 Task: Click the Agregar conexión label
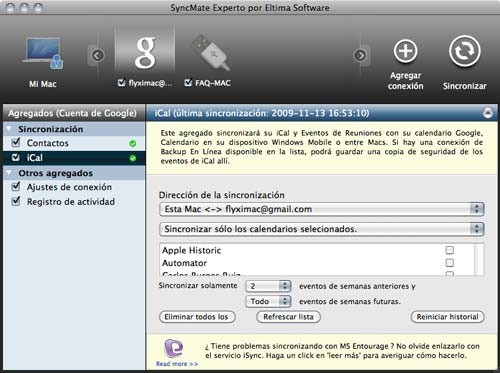point(405,81)
